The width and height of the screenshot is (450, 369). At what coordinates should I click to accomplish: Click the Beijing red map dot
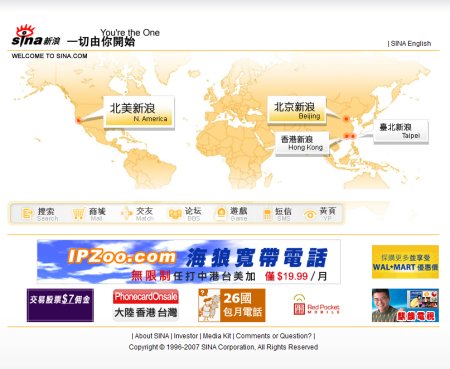pyautogui.click(x=346, y=118)
